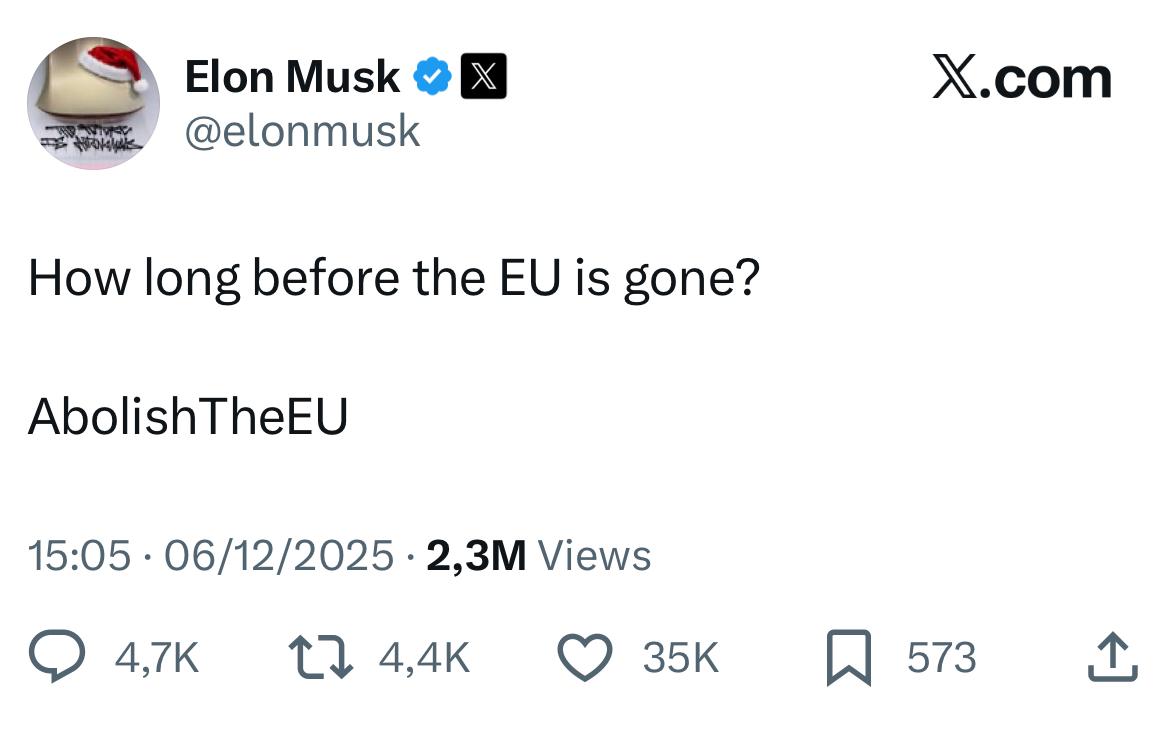1170x733 pixels.
Task: Click the 15:05 timestamp
Action: [79, 556]
